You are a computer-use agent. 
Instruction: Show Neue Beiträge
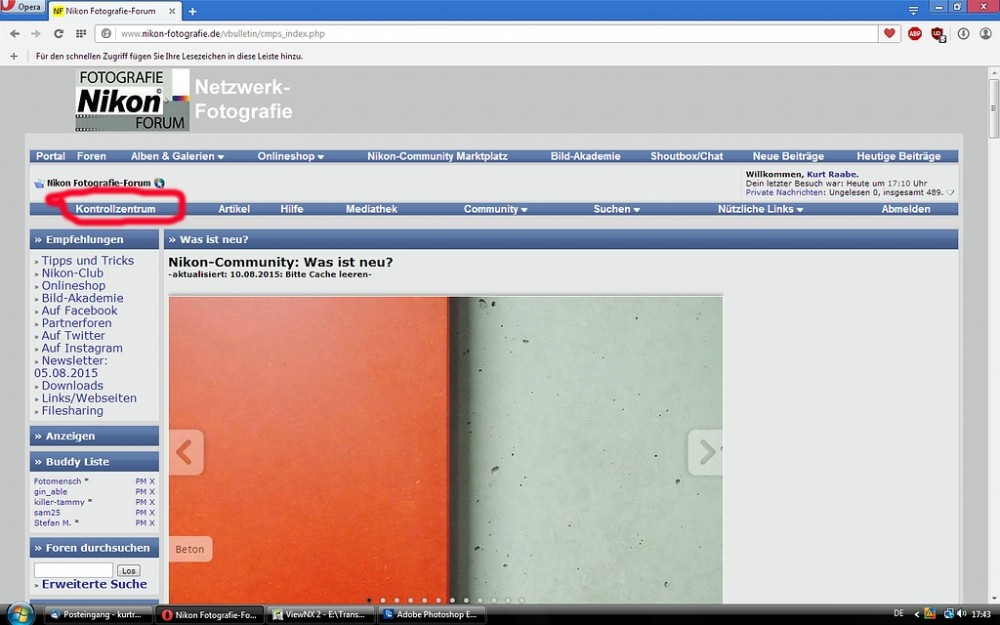[x=788, y=156]
